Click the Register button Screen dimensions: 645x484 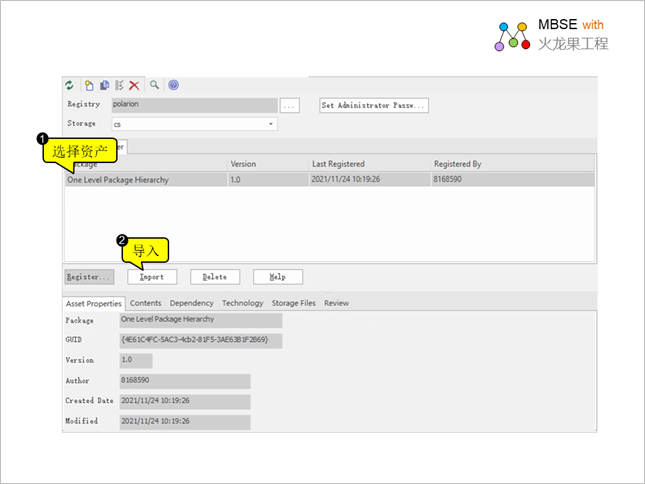click(89, 277)
